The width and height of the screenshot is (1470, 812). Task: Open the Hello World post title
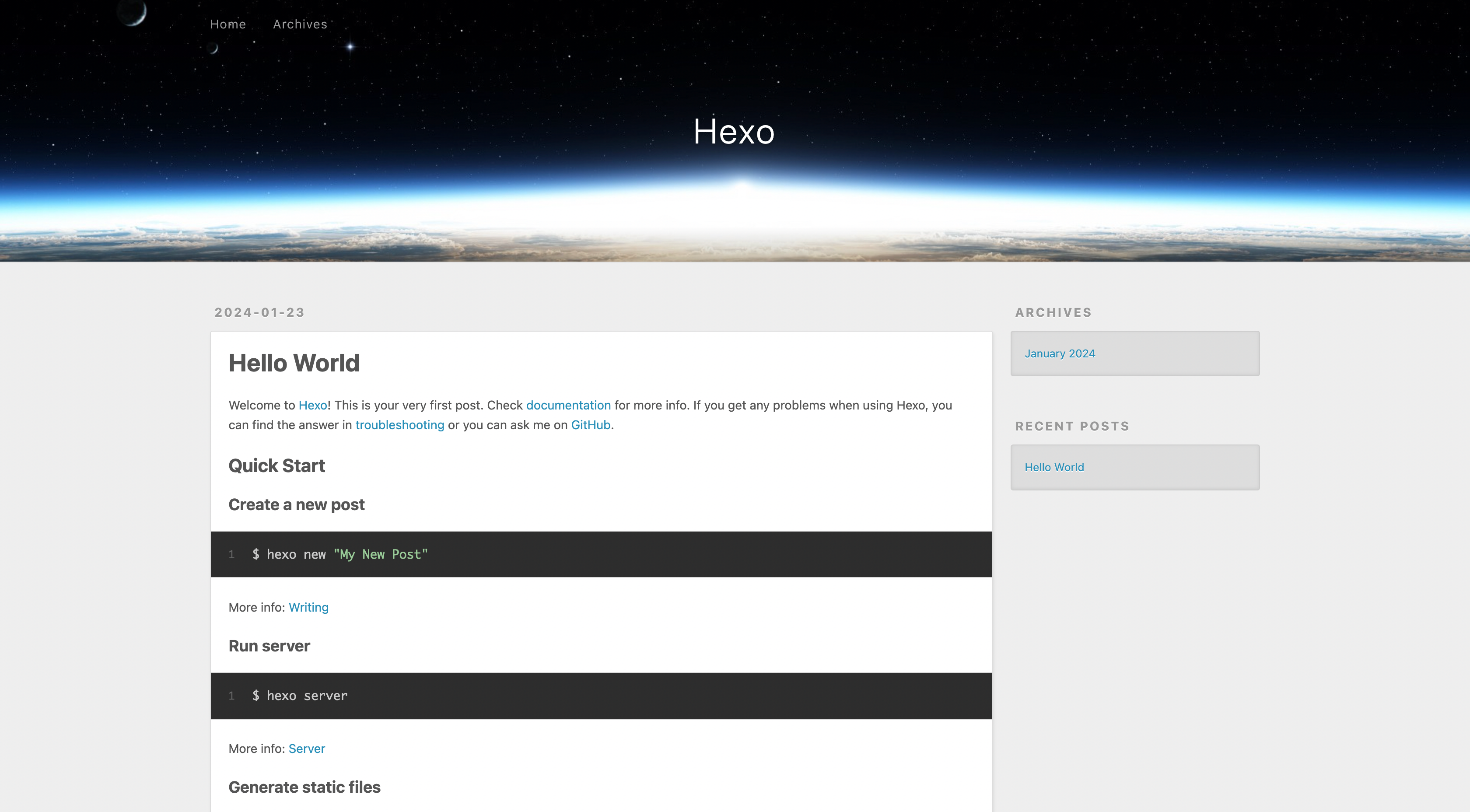point(293,363)
